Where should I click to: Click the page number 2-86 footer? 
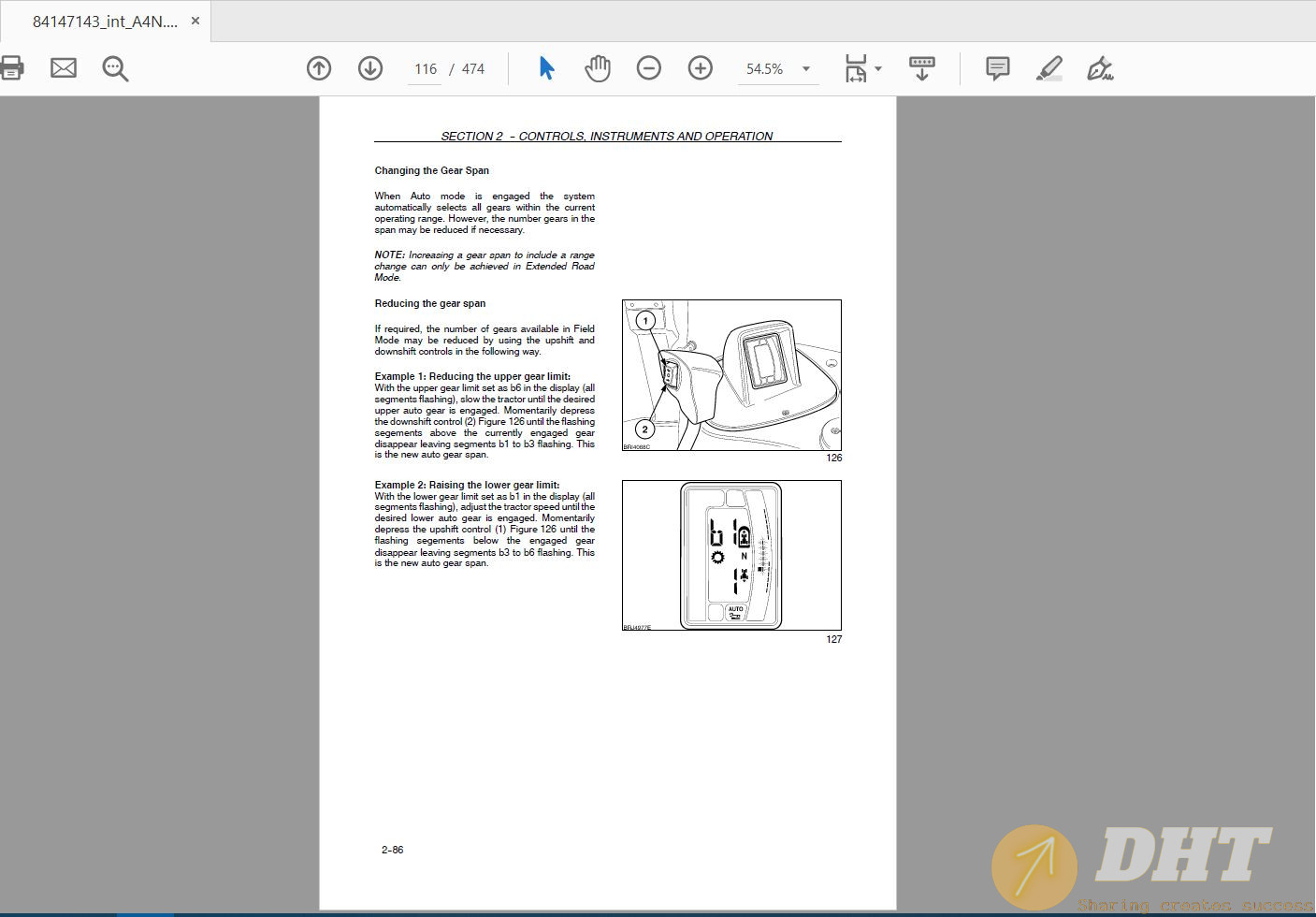[392, 850]
